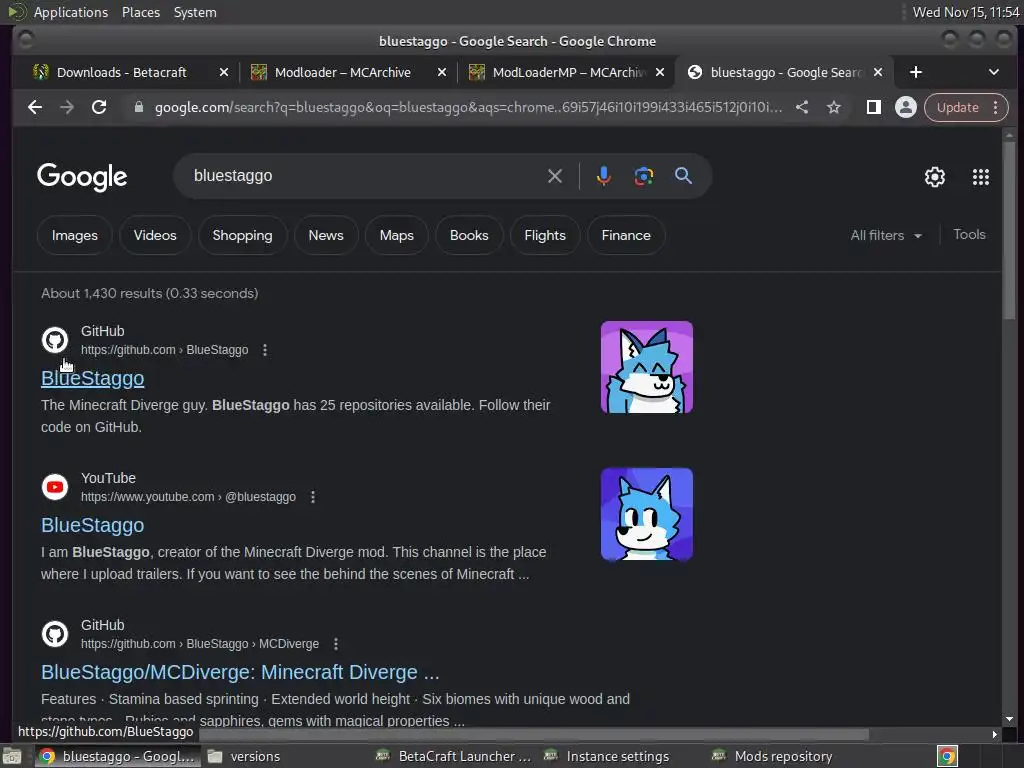Click the horizontal scrollbar right arrow
Image resolution: width=1024 pixels, height=768 pixels.
tap(994, 734)
